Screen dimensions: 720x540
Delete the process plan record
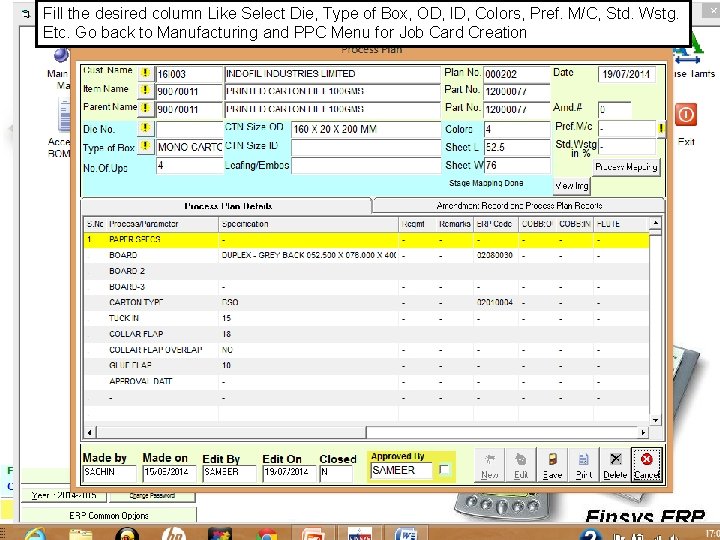(615, 465)
